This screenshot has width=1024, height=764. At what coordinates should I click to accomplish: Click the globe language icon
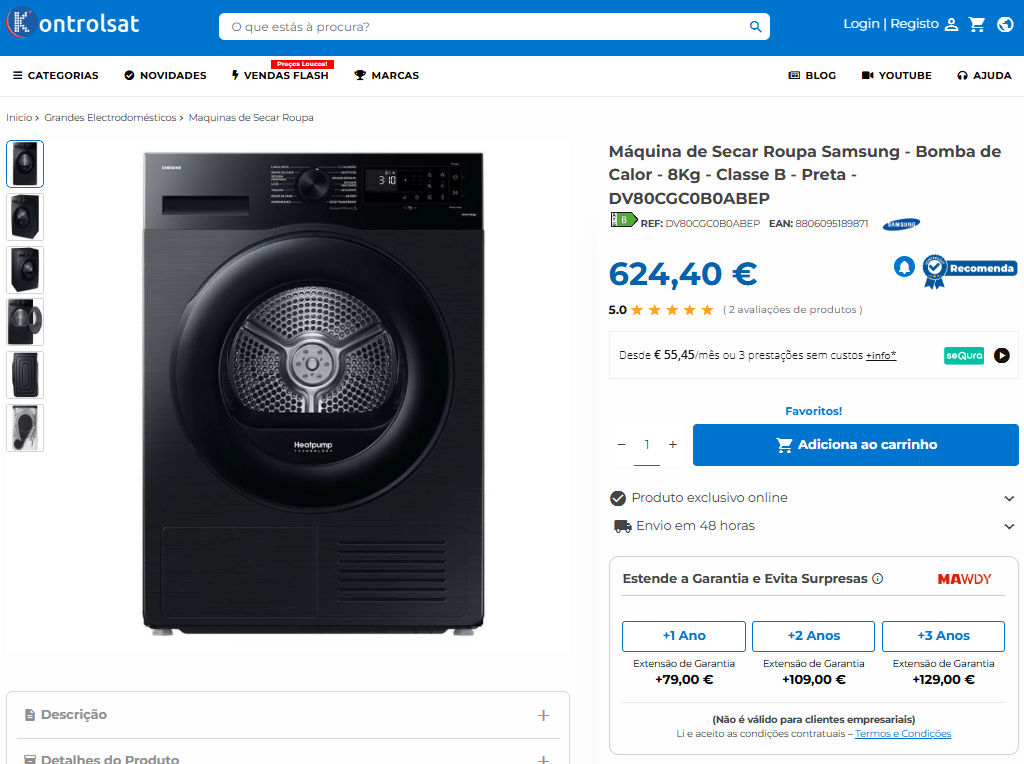[x=1005, y=24]
